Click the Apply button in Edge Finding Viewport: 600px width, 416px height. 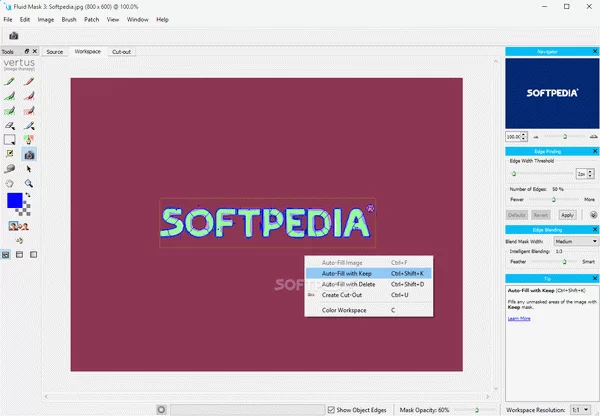pos(567,214)
